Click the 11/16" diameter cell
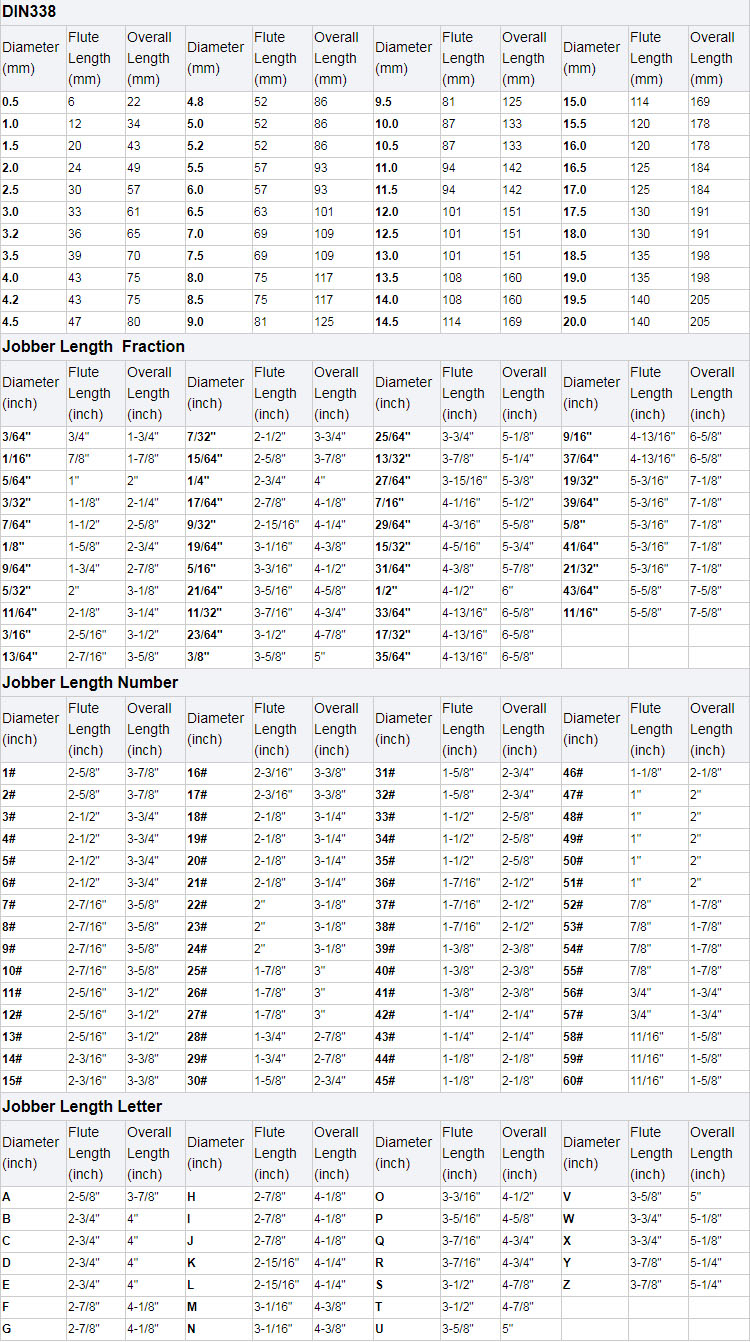The image size is (750, 1342). [579, 613]
